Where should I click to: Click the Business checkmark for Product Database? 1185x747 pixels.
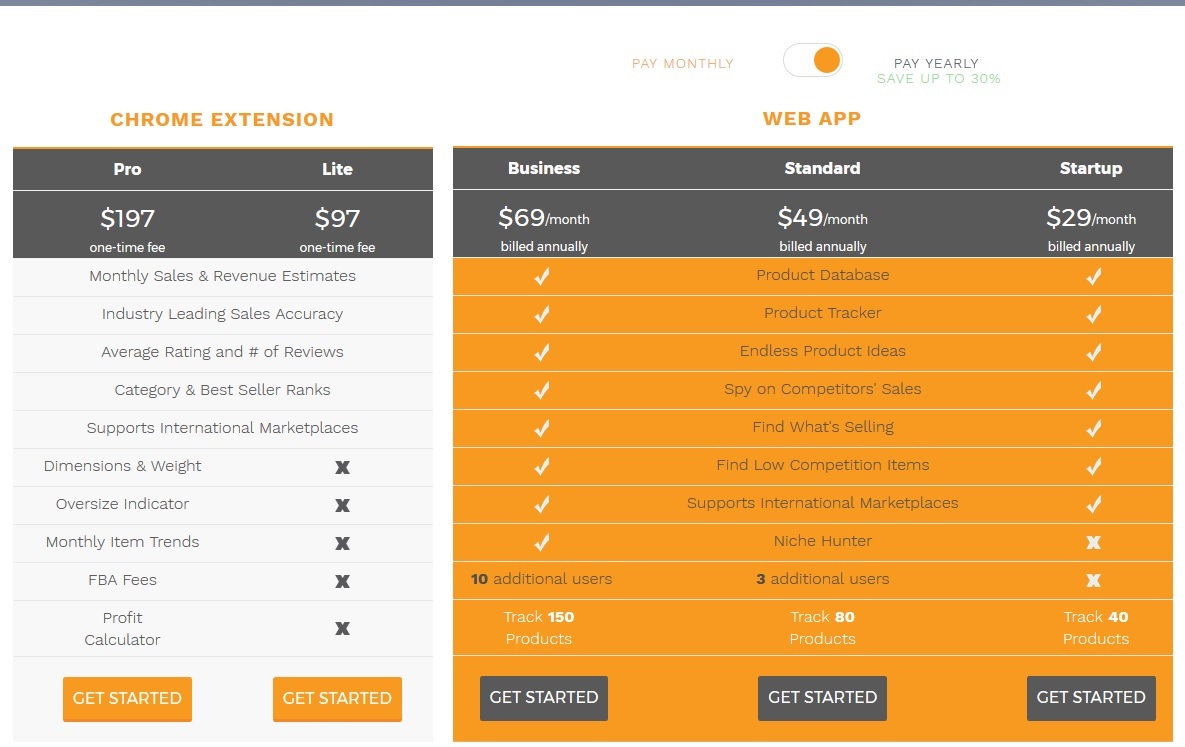tap(542, 277)
